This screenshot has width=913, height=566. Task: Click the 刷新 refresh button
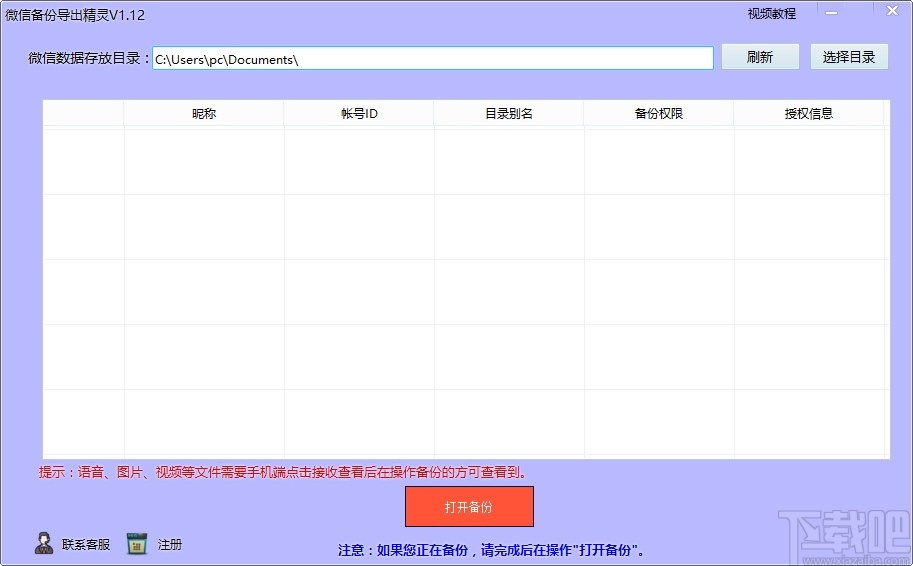pos(760,57)
